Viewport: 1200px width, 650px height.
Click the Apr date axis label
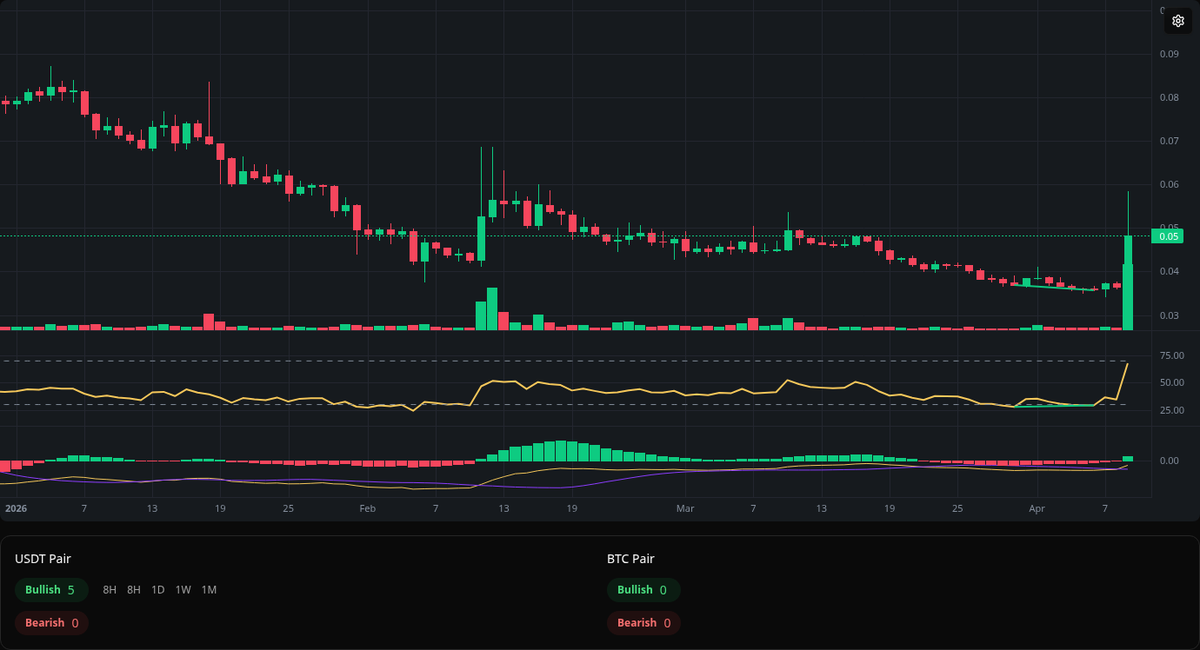pyautogui.click(x=1037, y=508)
